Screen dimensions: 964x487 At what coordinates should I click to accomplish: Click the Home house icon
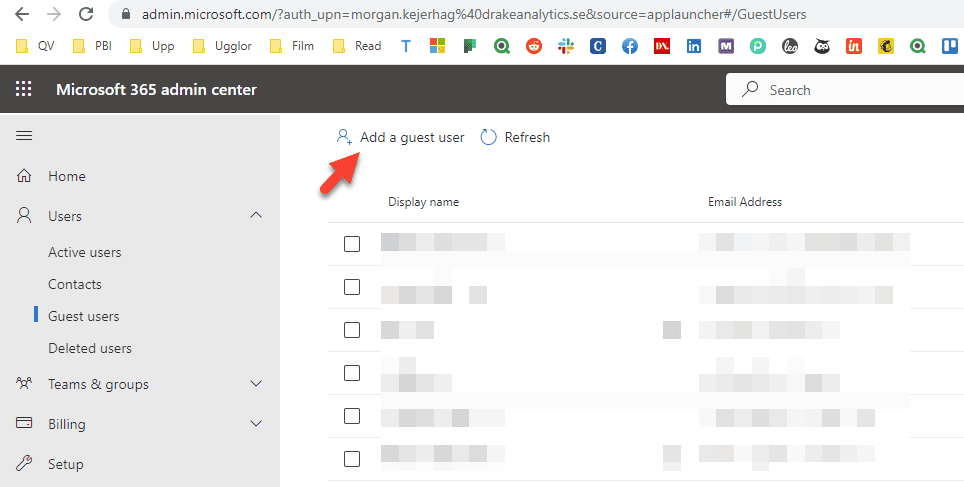click(x=24, y=176)
